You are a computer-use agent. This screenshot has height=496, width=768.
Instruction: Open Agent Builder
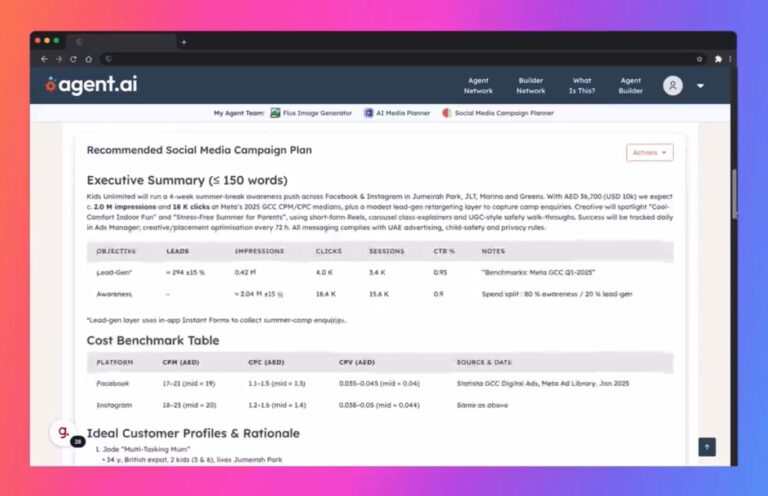[630, 86]
